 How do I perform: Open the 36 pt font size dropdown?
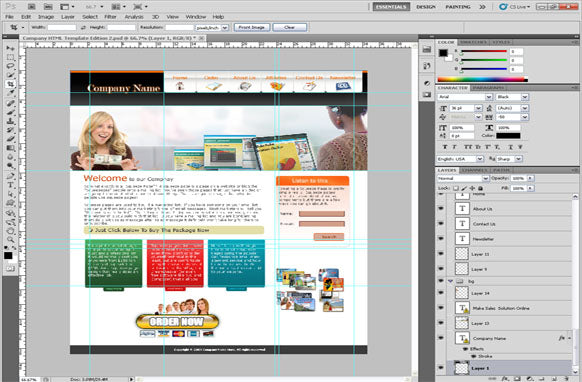tap(478, 108)
